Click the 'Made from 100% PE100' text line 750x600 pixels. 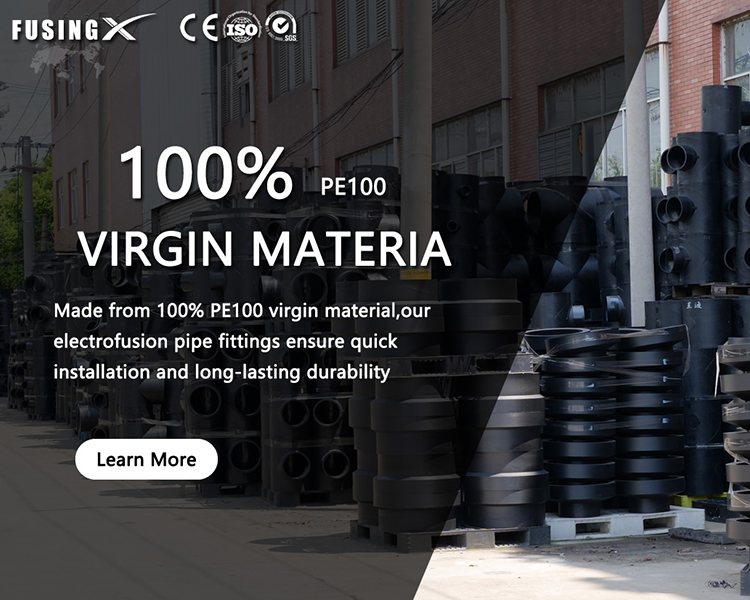(x=242, y=311)
